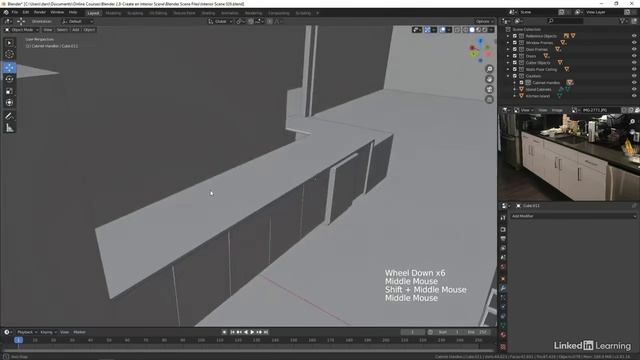The image size is (640, 360).
Task: Click the current frame number field
Action: coord(413,332)
